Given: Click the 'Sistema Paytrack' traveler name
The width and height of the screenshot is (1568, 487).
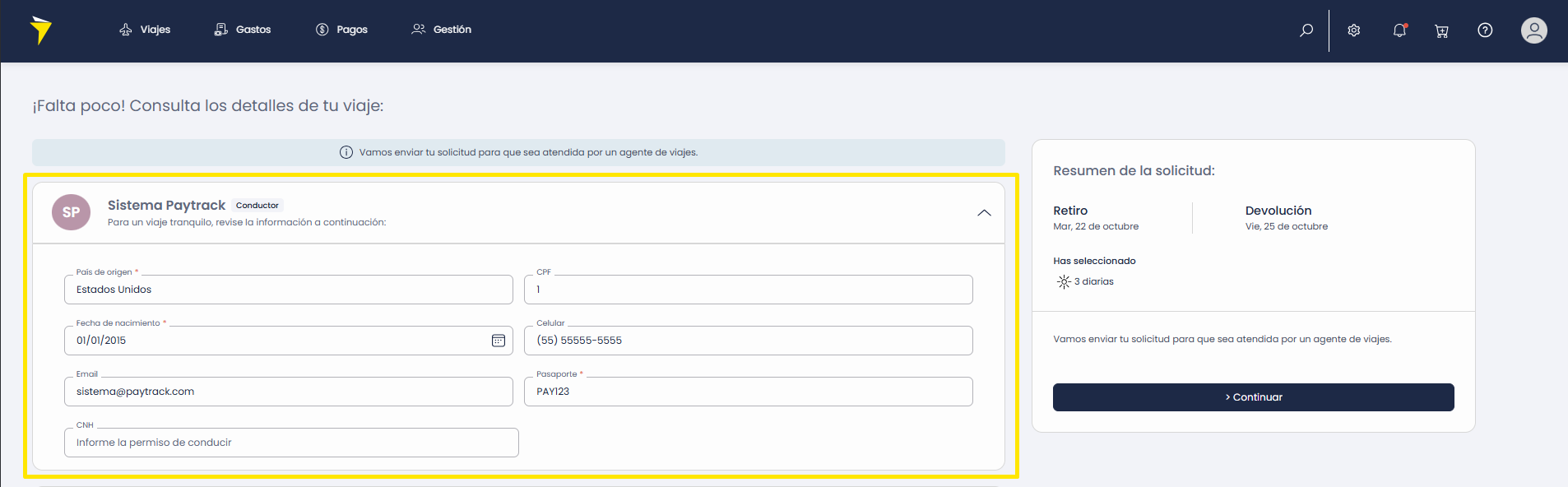Looking at the screenshot, I should [x=166, y=205].
